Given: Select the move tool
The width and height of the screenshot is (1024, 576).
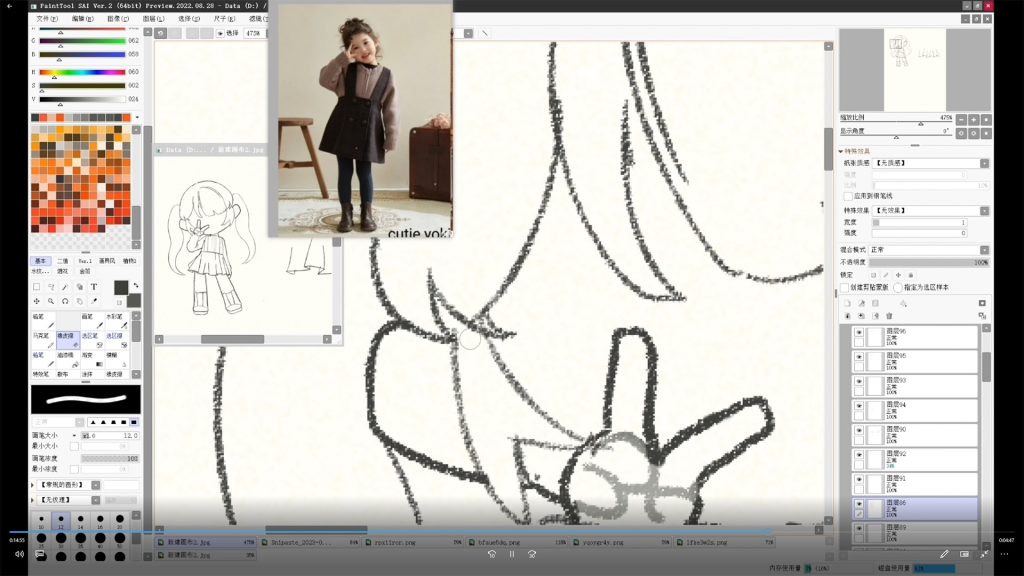Looking at the screenshot, I should [37, 300].
